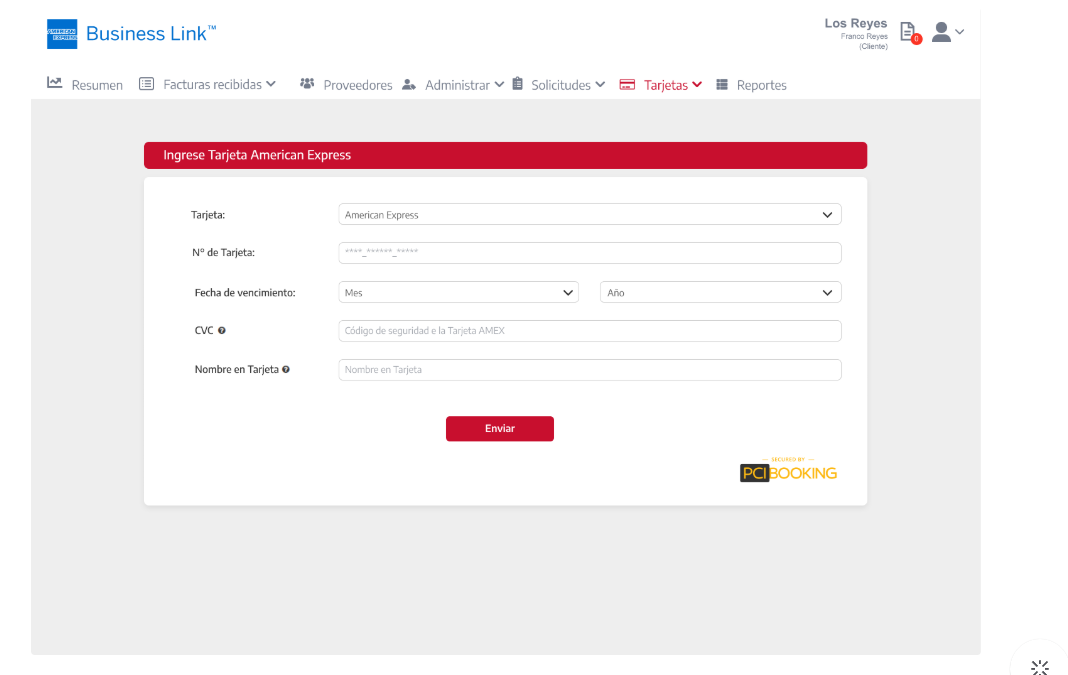
Task: Click the Reportes table icon
Action: tap(722, 85)
